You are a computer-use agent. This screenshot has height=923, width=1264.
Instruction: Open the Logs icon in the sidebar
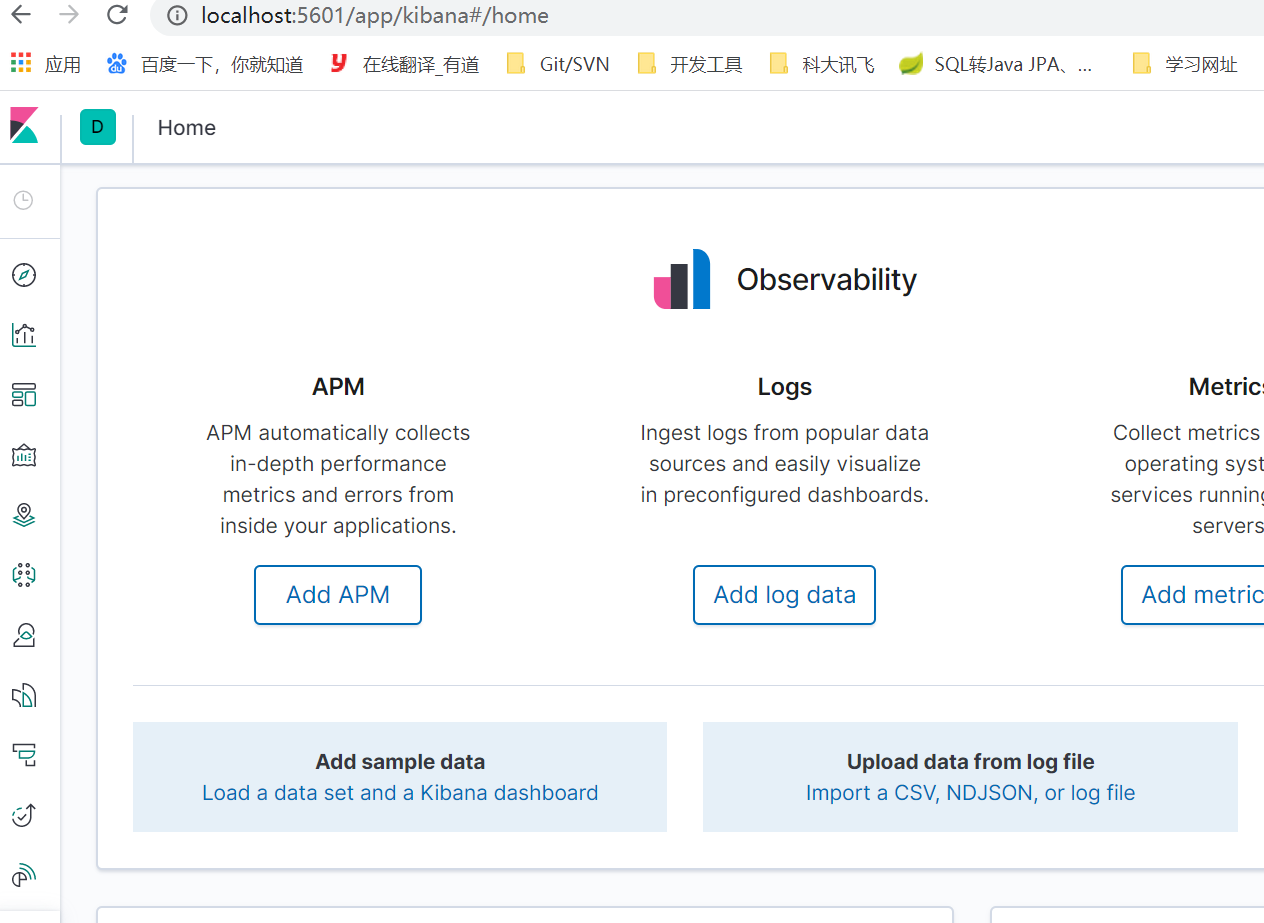24,695
